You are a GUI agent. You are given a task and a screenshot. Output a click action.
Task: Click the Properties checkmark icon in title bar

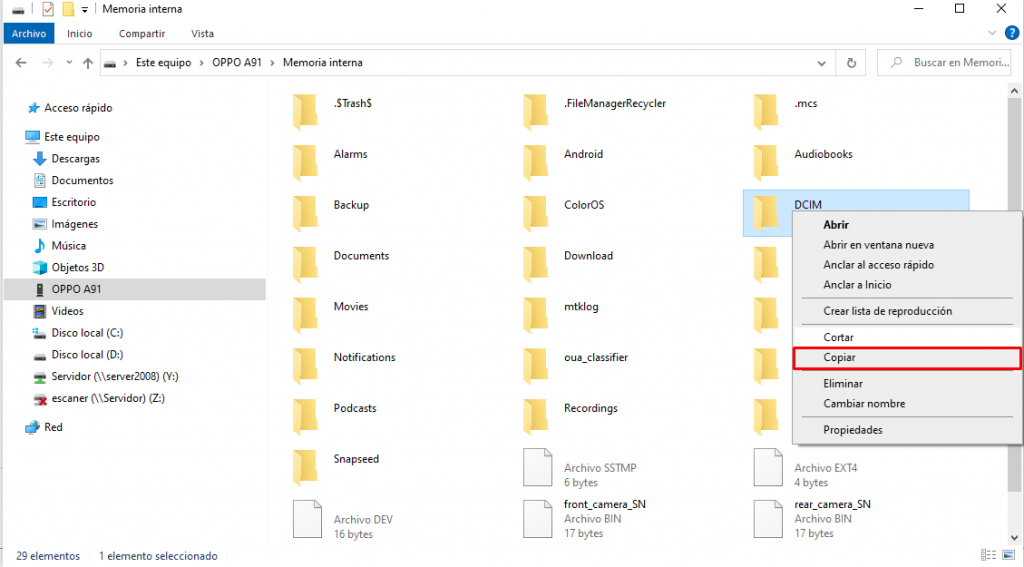coord(48,9)
